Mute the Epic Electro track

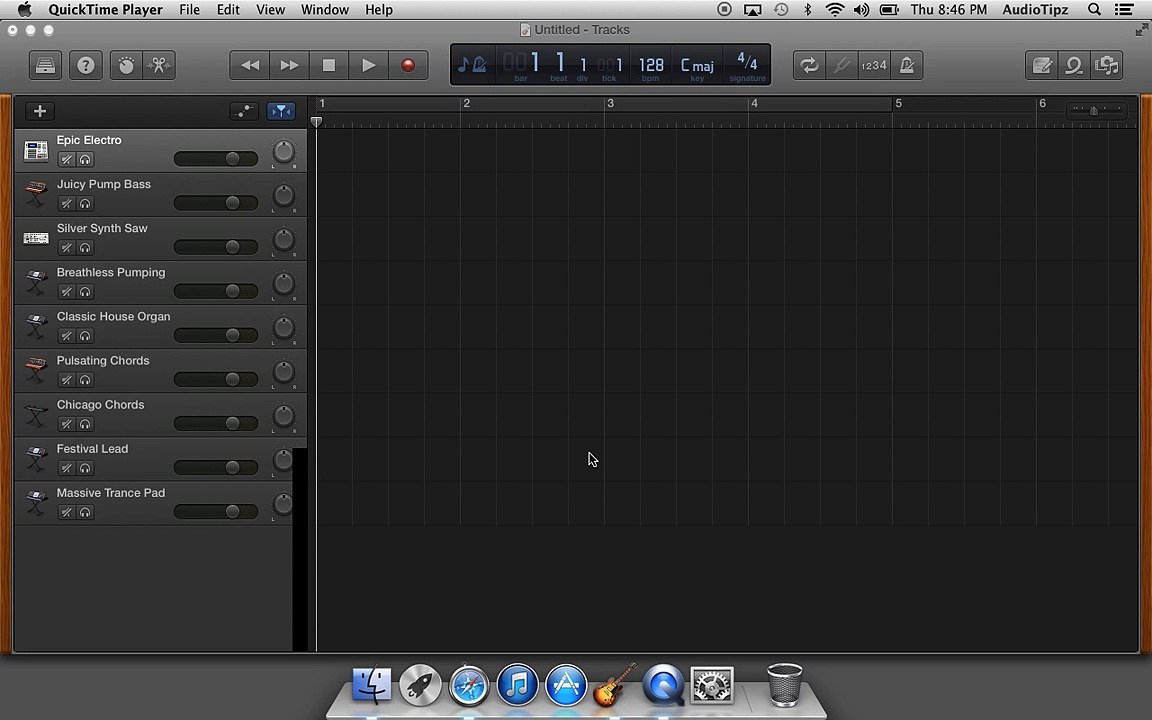pos(66,159)
